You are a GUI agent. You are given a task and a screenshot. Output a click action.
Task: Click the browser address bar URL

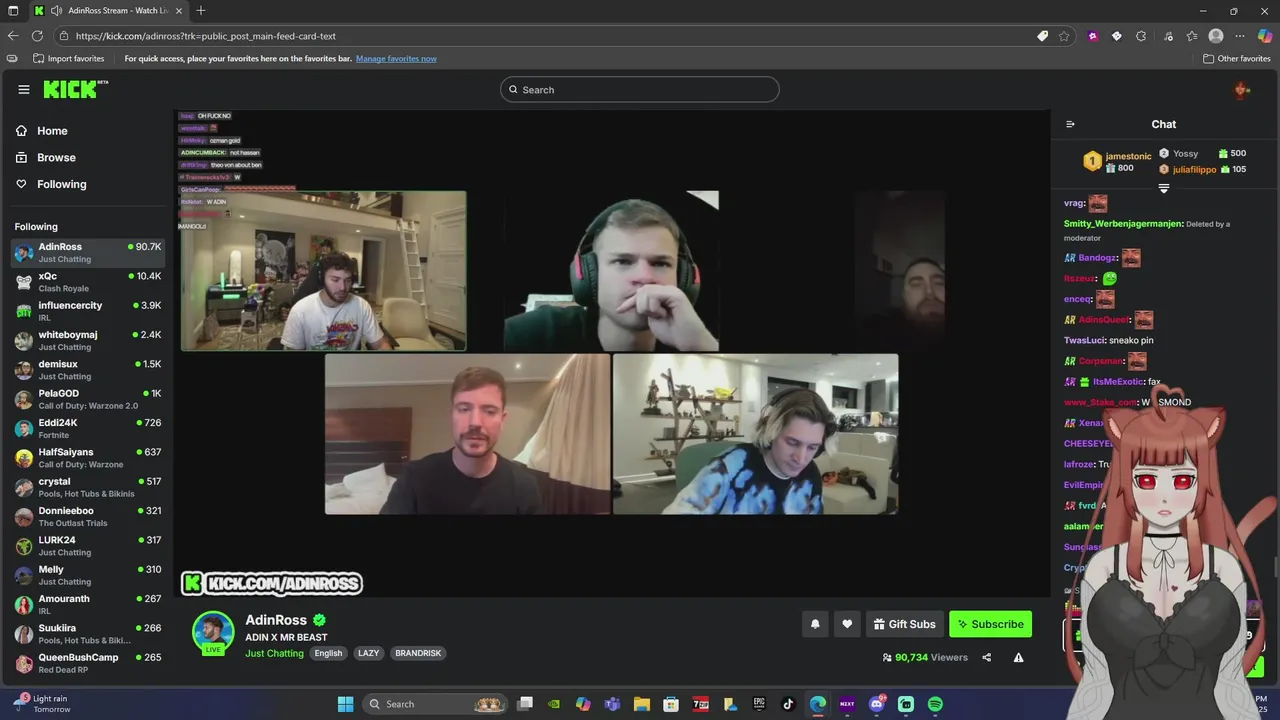pyautogui.click(x=206, y=36)
